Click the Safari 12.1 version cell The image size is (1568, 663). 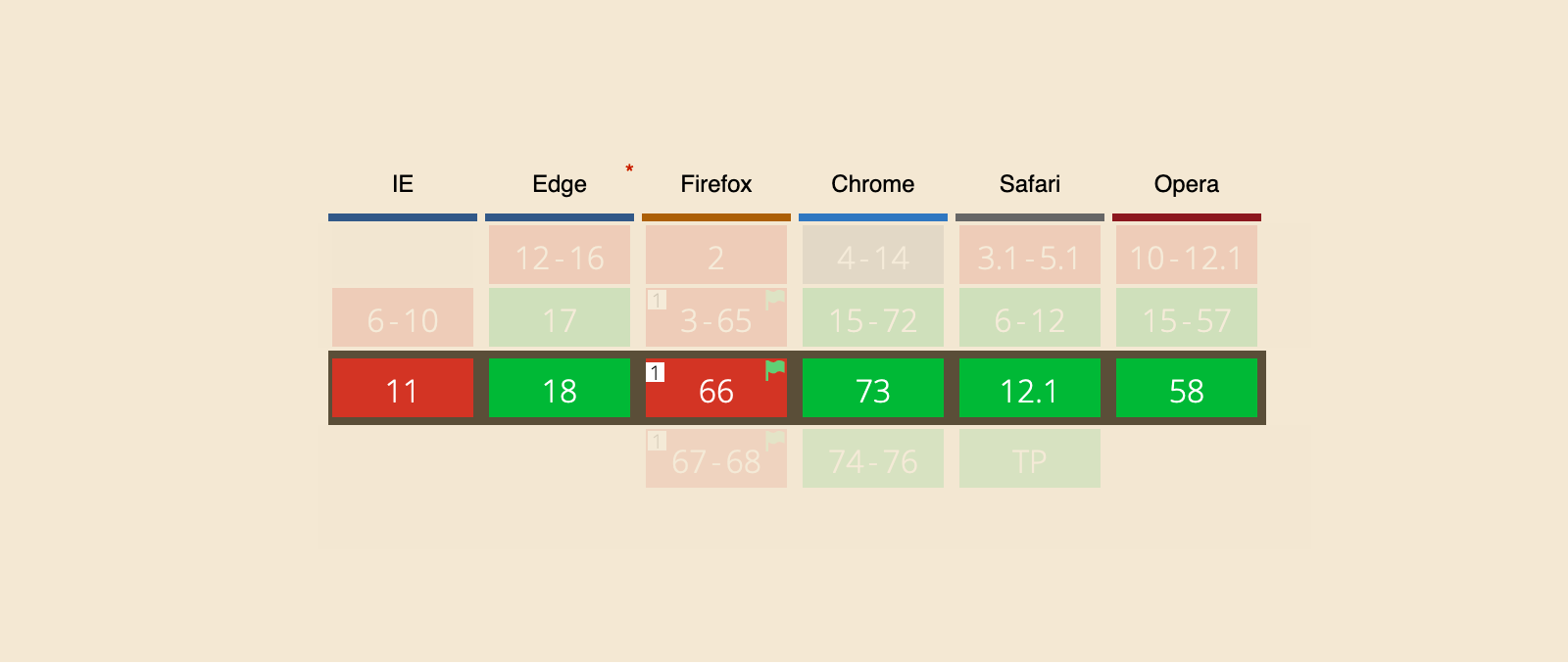pyautogui.click(x=1030, y=389)
